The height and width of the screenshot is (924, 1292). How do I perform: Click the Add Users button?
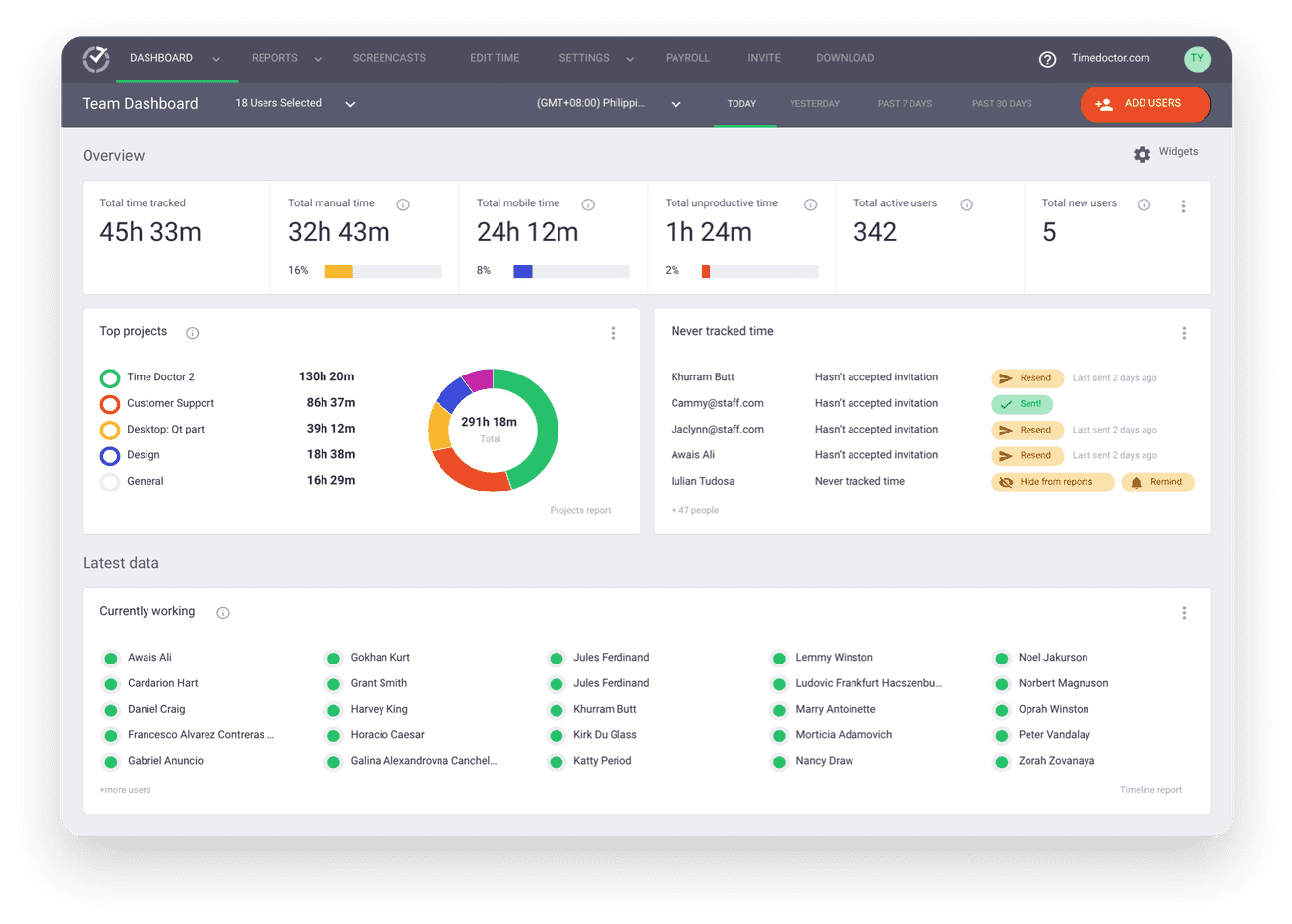pos(1145,103)
